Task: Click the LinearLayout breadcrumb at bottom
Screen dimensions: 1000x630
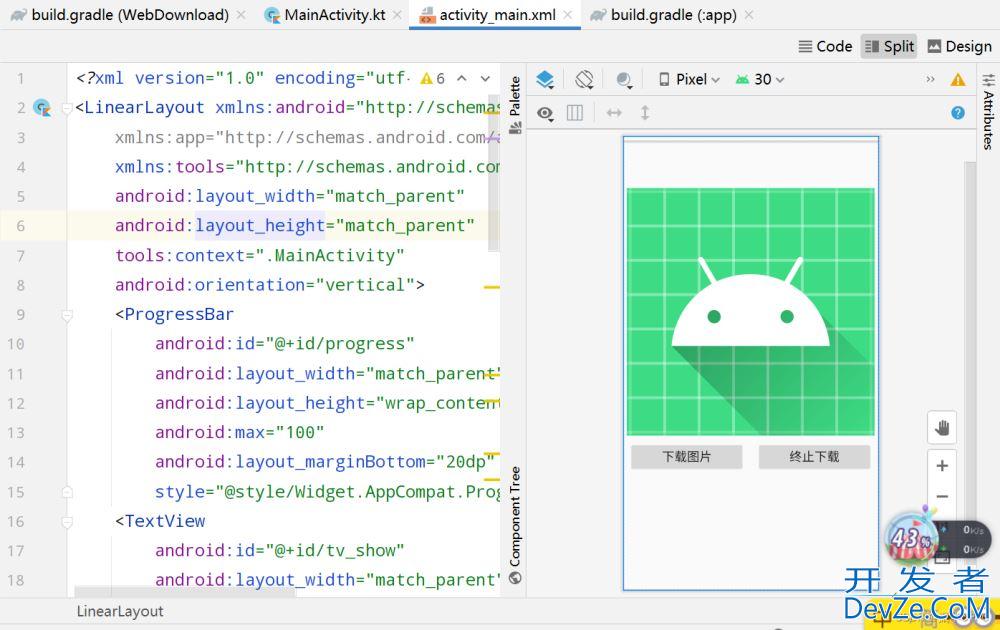Action: click(x=120, y=611)
